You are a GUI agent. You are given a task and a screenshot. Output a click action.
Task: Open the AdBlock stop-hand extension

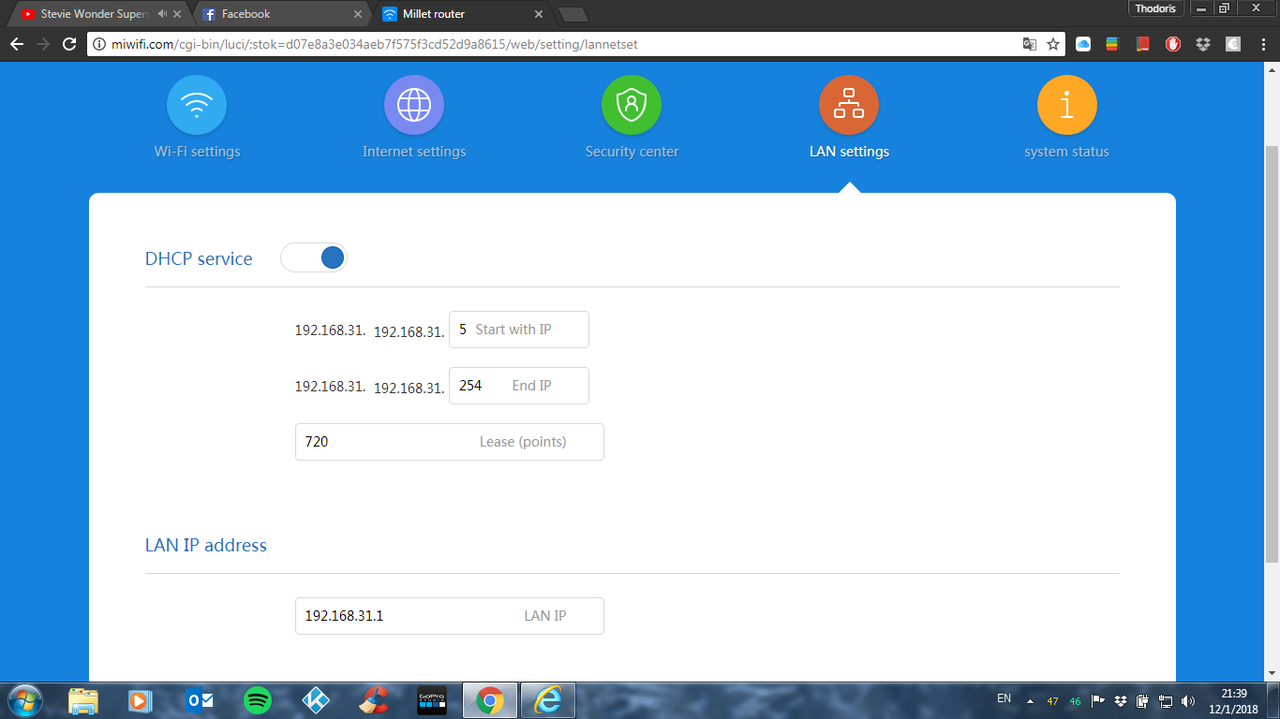[x=1173, y=44]
